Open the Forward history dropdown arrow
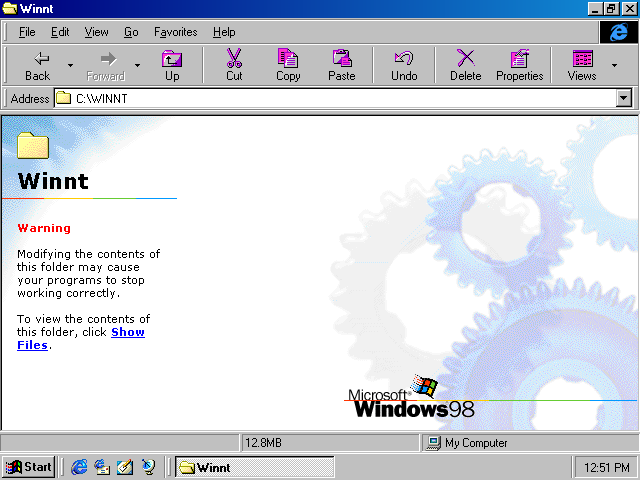The image size is (640, 480). [138, 65]
